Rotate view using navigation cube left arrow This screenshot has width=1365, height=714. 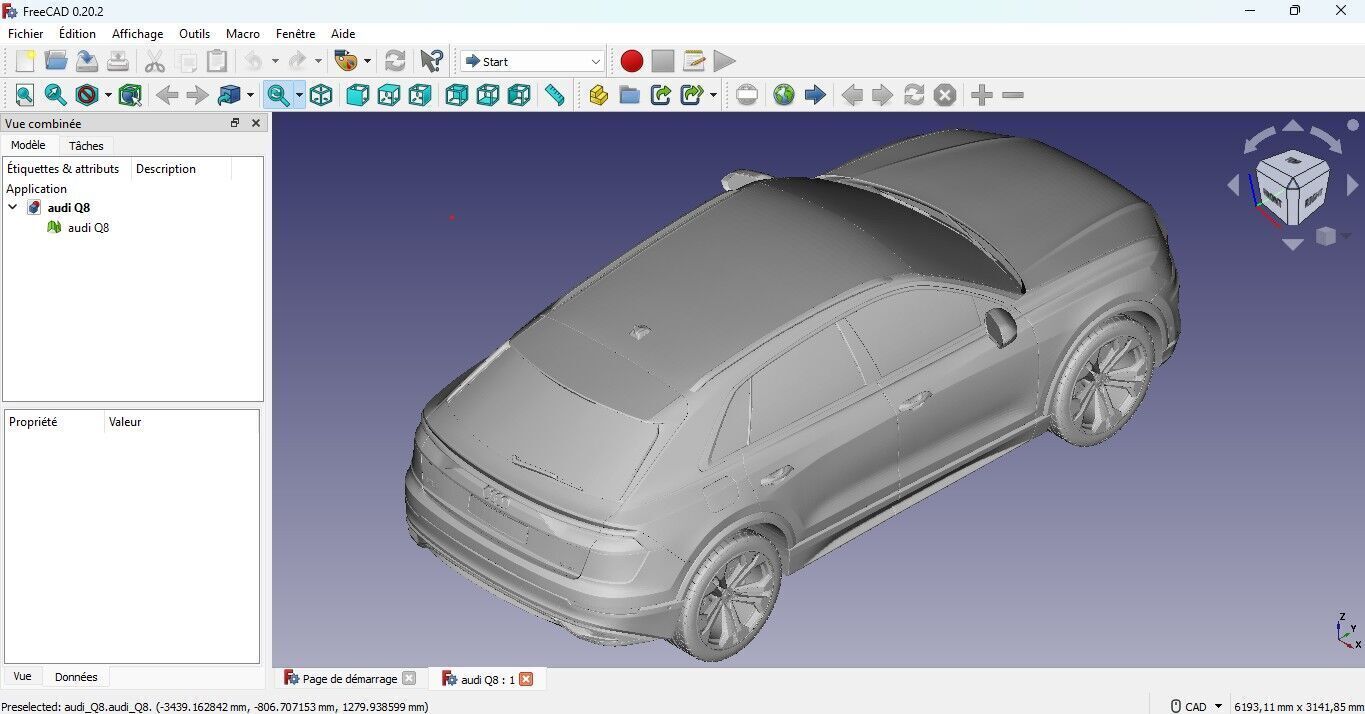[1233, 185]
